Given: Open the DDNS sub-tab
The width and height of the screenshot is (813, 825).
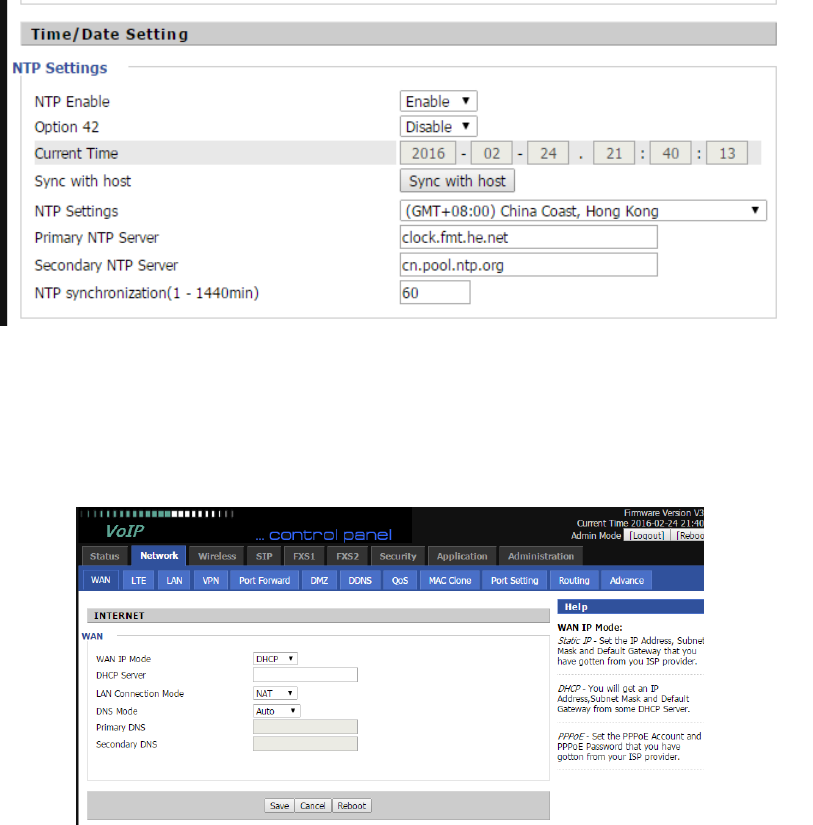Looking at the screenshot, I should coord(360,580).
